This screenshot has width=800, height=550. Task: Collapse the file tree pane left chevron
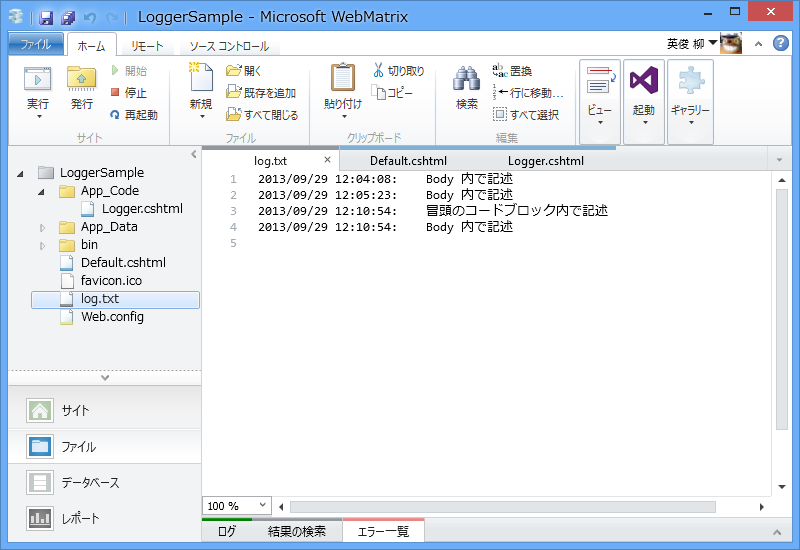(x=194, y=154)
